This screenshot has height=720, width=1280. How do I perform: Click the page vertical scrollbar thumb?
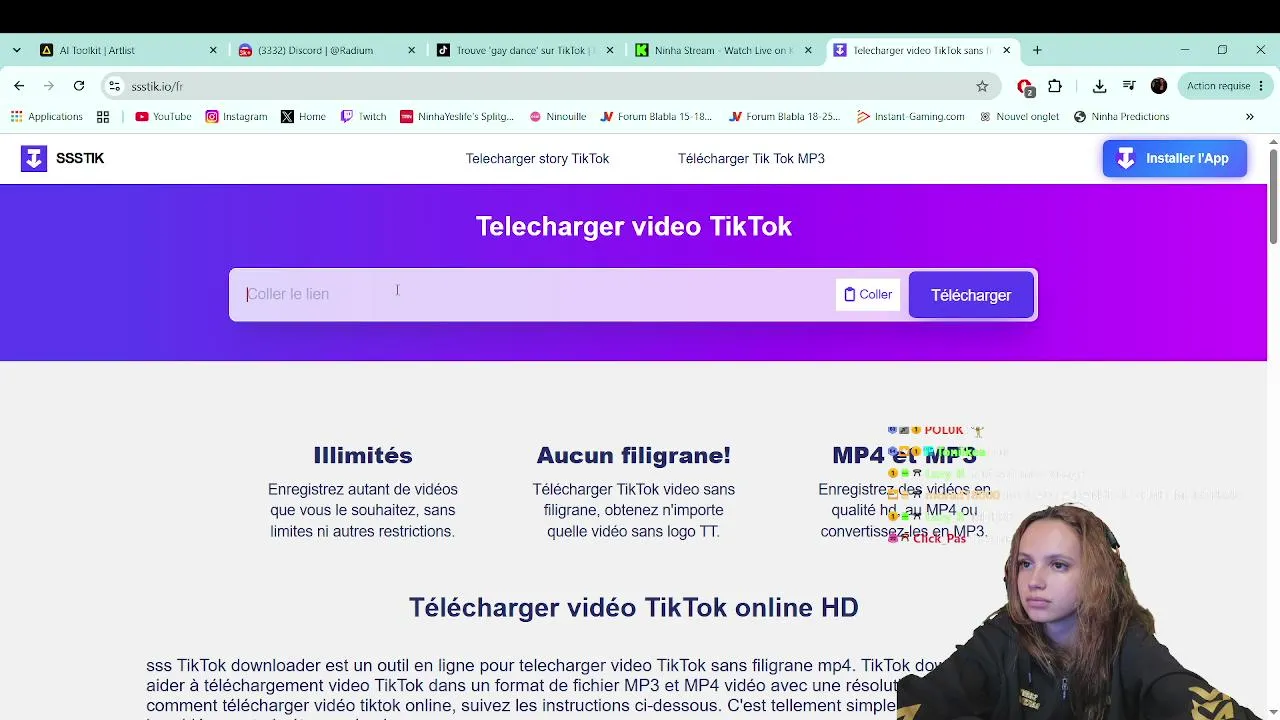[1273, 195]
